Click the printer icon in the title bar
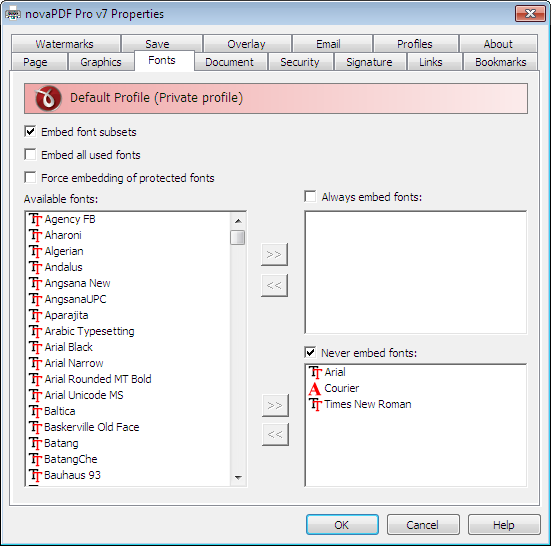 tap(12, 14)
